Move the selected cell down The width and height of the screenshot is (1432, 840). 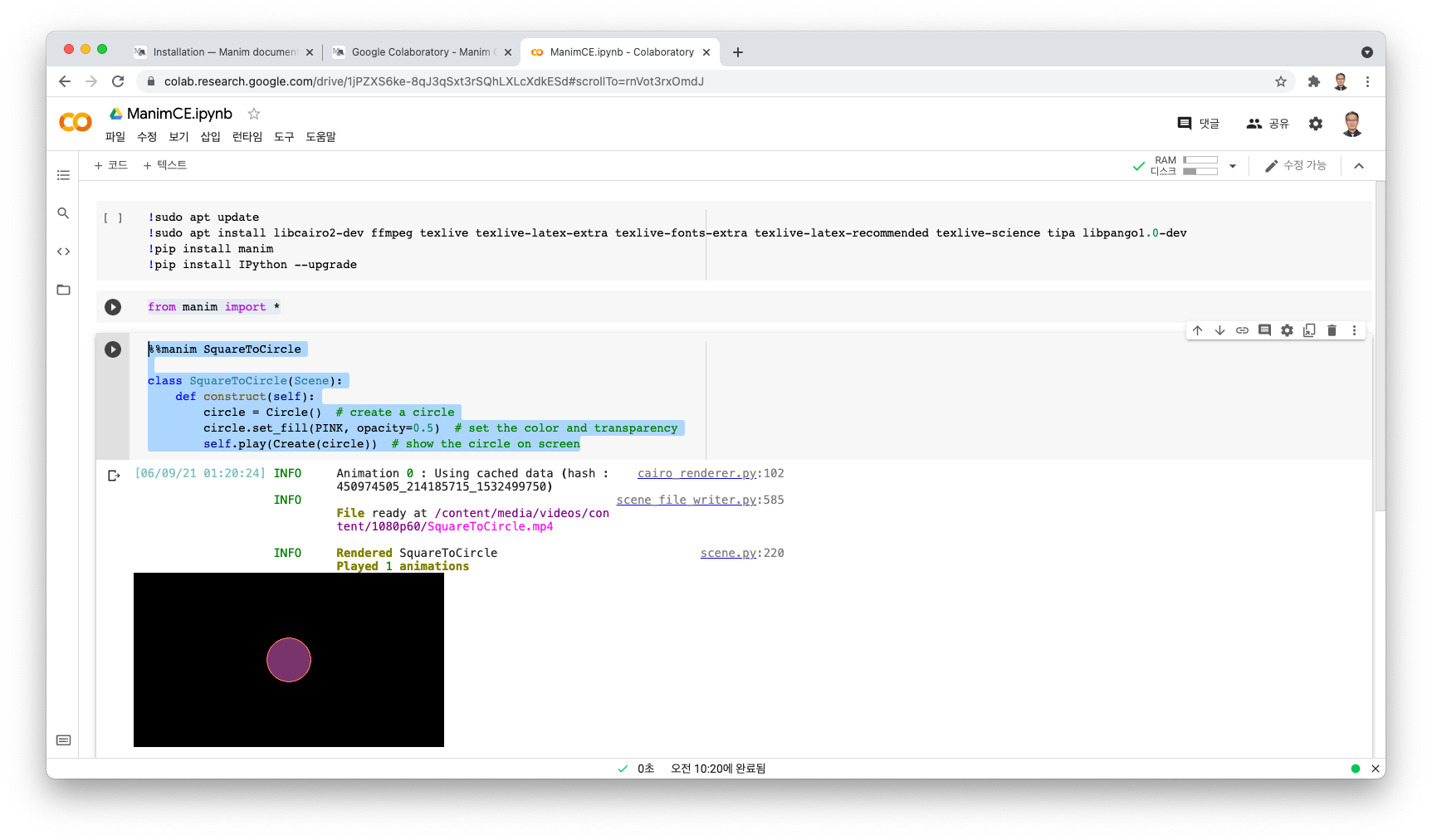(x=1220, y=330)
